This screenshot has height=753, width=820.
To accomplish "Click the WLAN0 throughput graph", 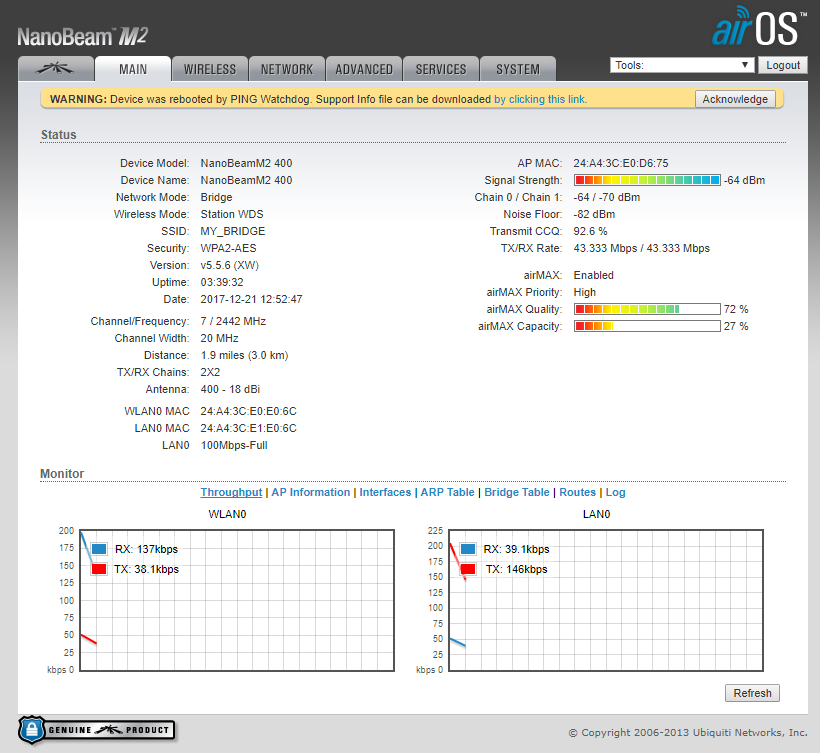I will (x=237, y=600).
